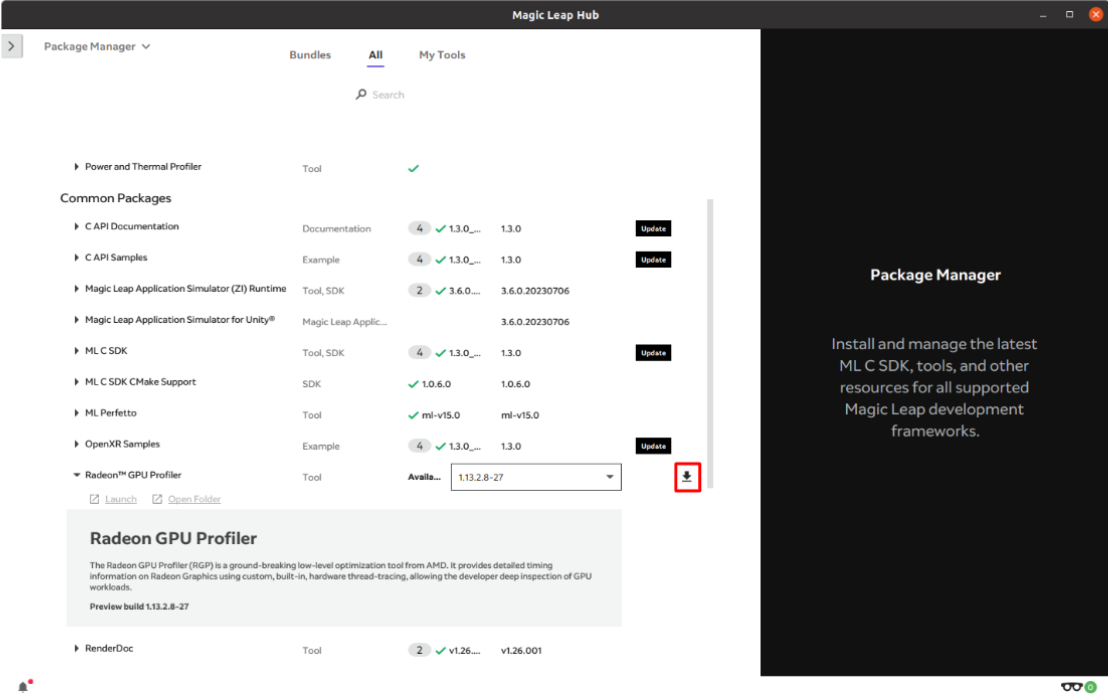This screenshot has height=697, width=1108.
Task: Expand the left sidebar with the arrow
Action: point(12,45)
